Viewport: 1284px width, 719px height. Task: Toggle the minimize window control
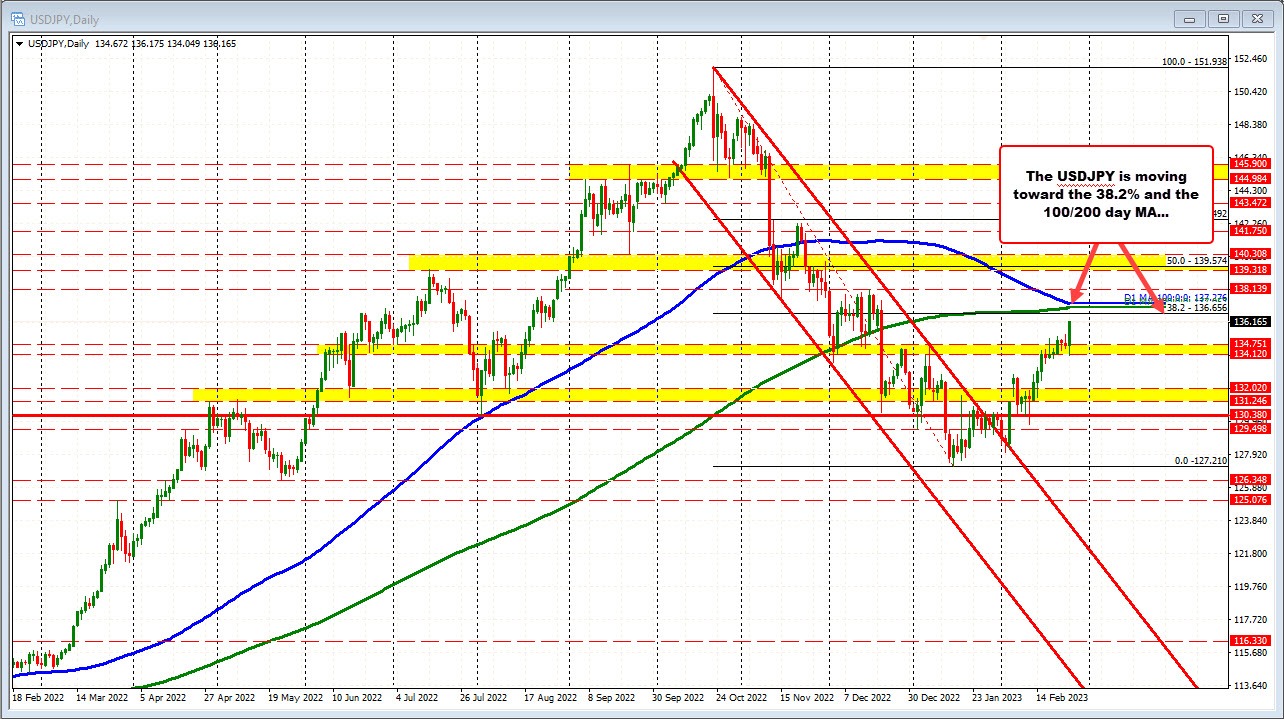[x=1189, y=19]
